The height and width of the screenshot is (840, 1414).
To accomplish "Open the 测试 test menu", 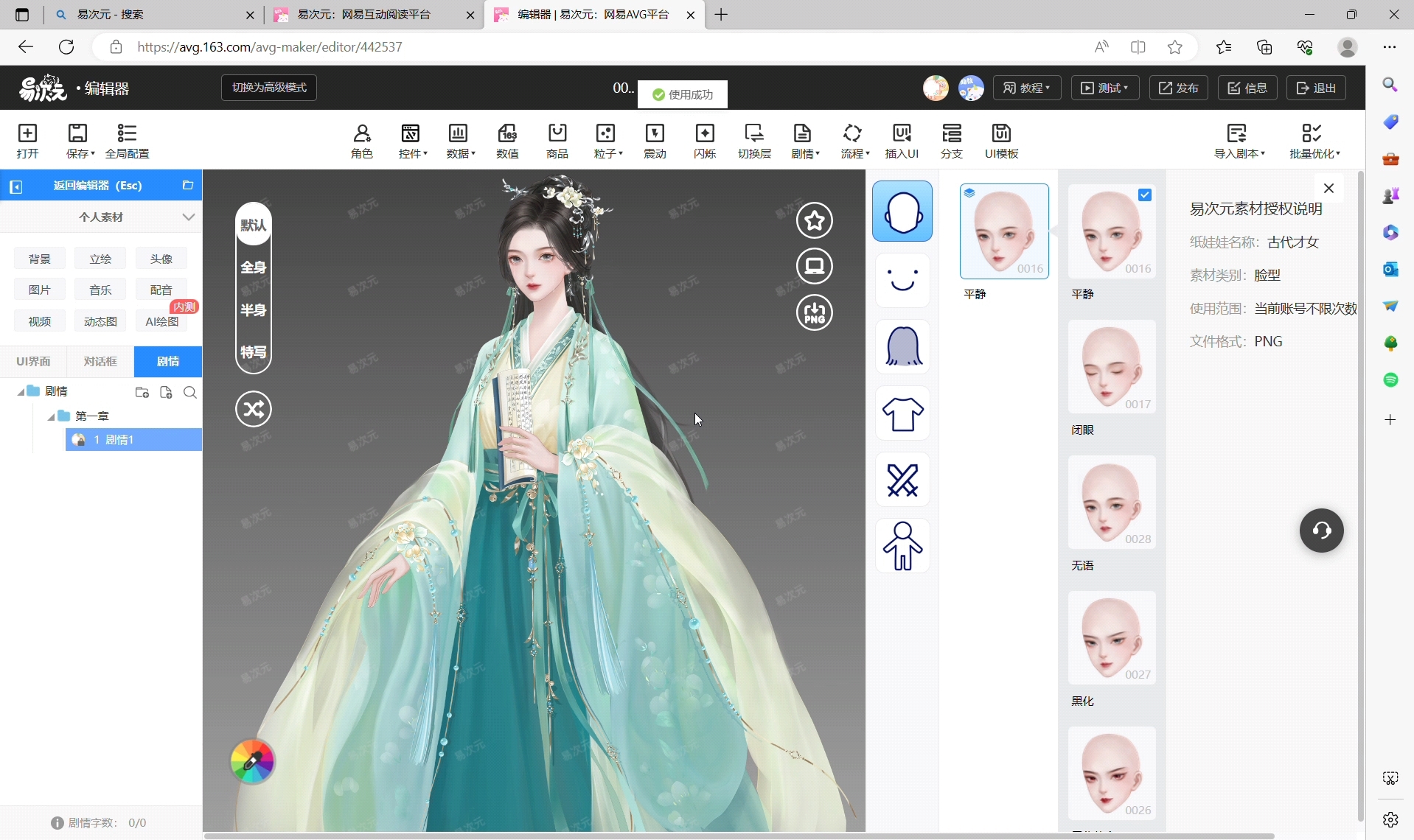I will (x=1104, y=88).
